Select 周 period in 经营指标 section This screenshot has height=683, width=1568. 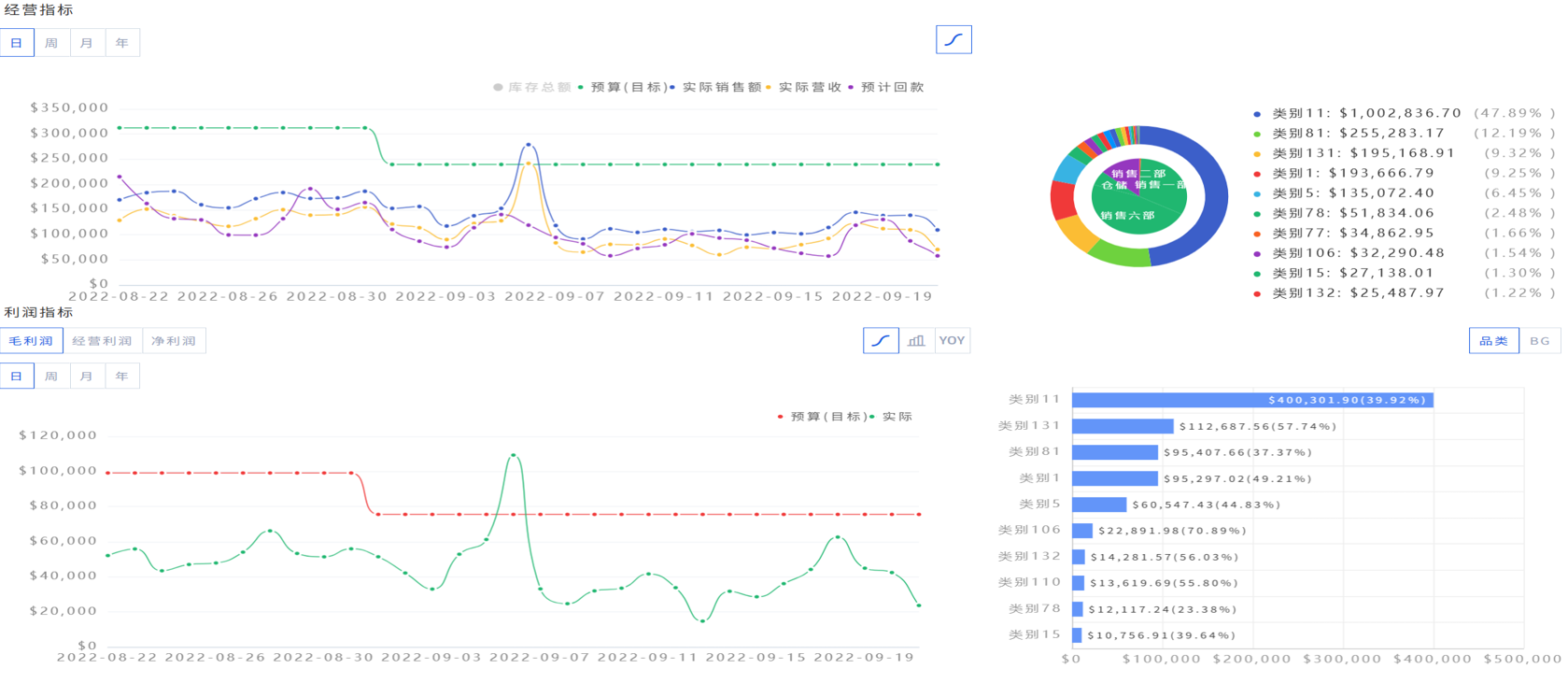point(51,43)
